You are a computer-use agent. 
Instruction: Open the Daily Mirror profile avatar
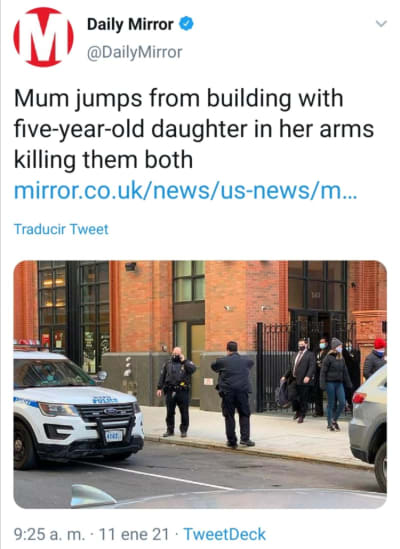[x=43, y=37]
